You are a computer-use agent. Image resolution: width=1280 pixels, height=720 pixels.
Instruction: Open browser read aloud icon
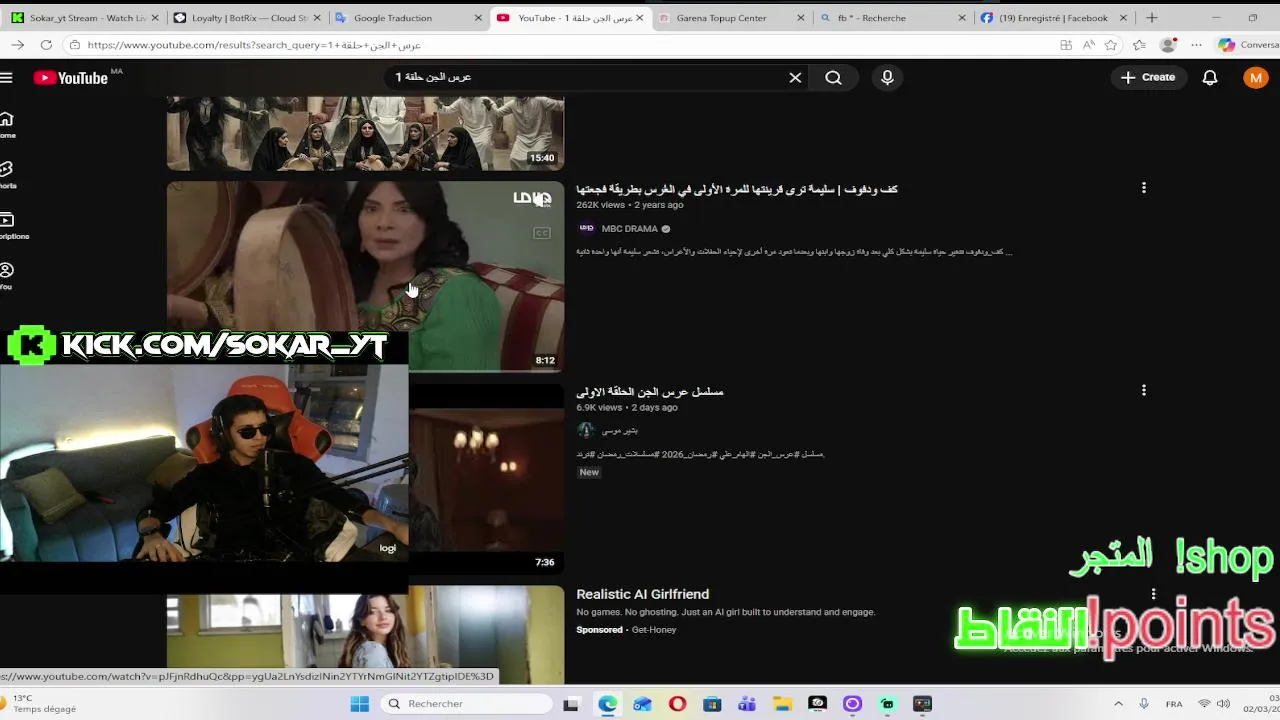(1088, 45)
